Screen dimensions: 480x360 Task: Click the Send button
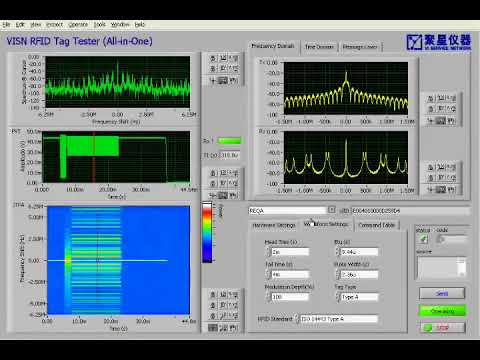pyautogui.click(x=442, y=293)
